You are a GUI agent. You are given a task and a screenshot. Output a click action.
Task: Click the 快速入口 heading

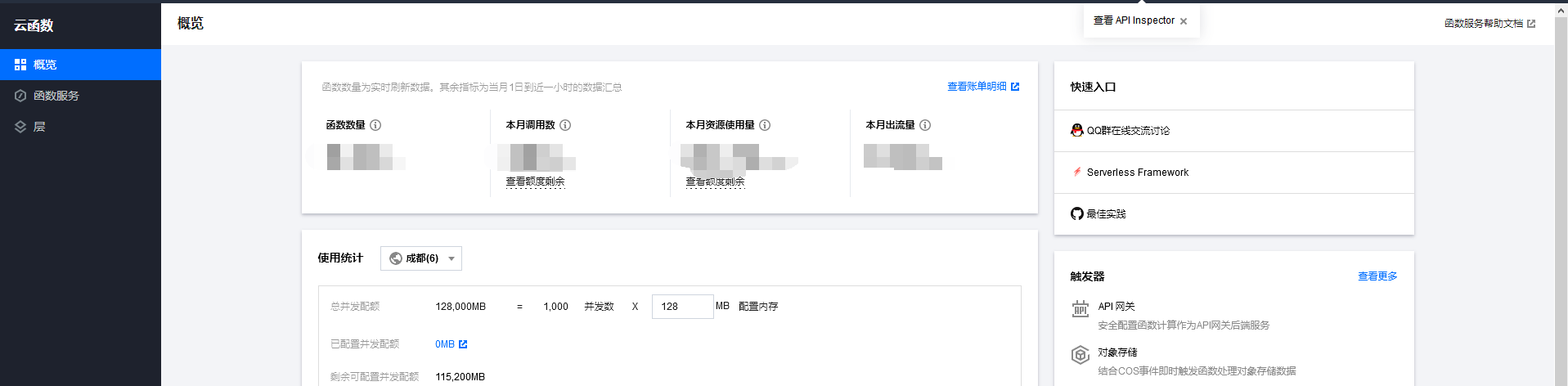(x=1093, y=87)
